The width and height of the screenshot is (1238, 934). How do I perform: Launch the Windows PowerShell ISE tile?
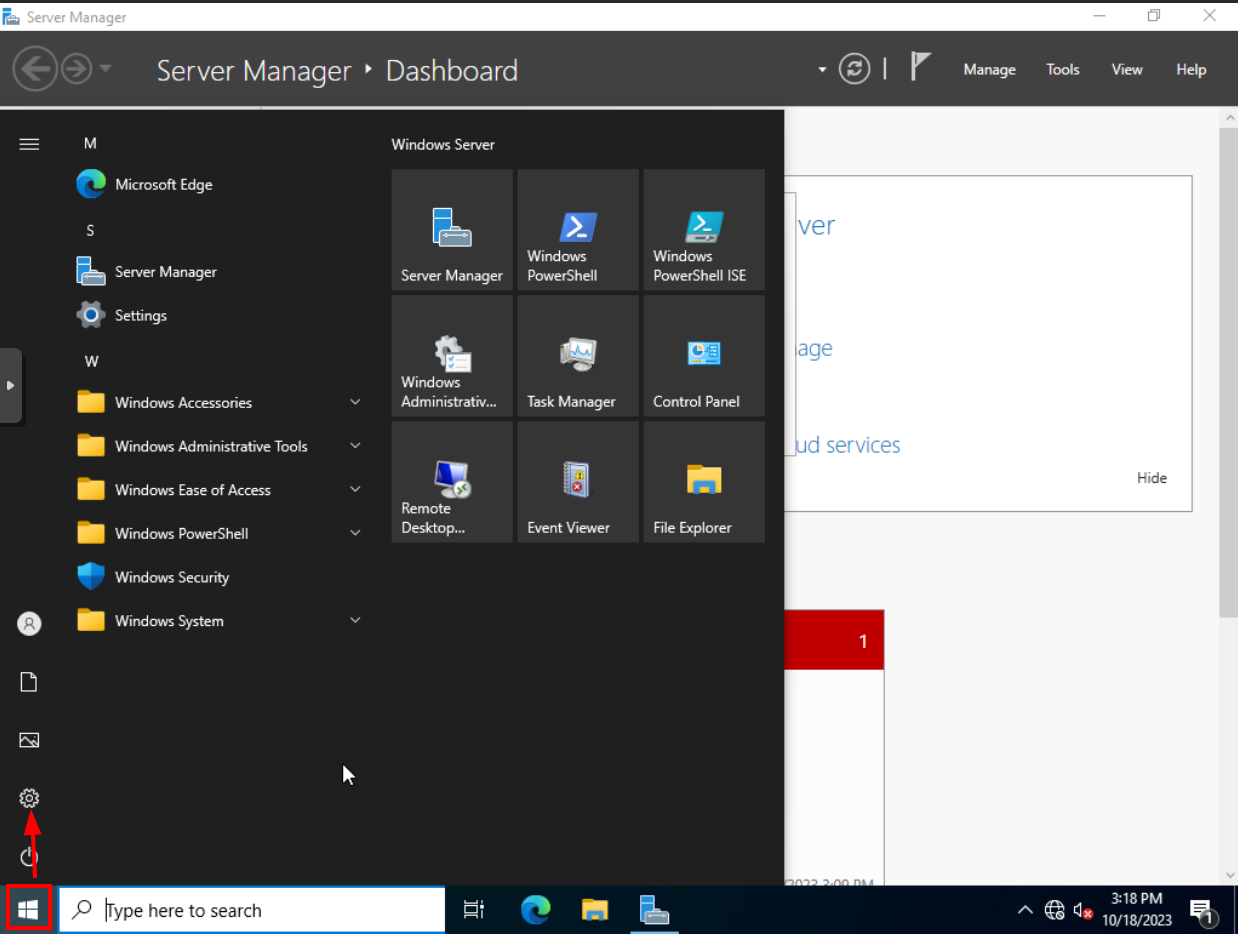[x=703, y=230]
